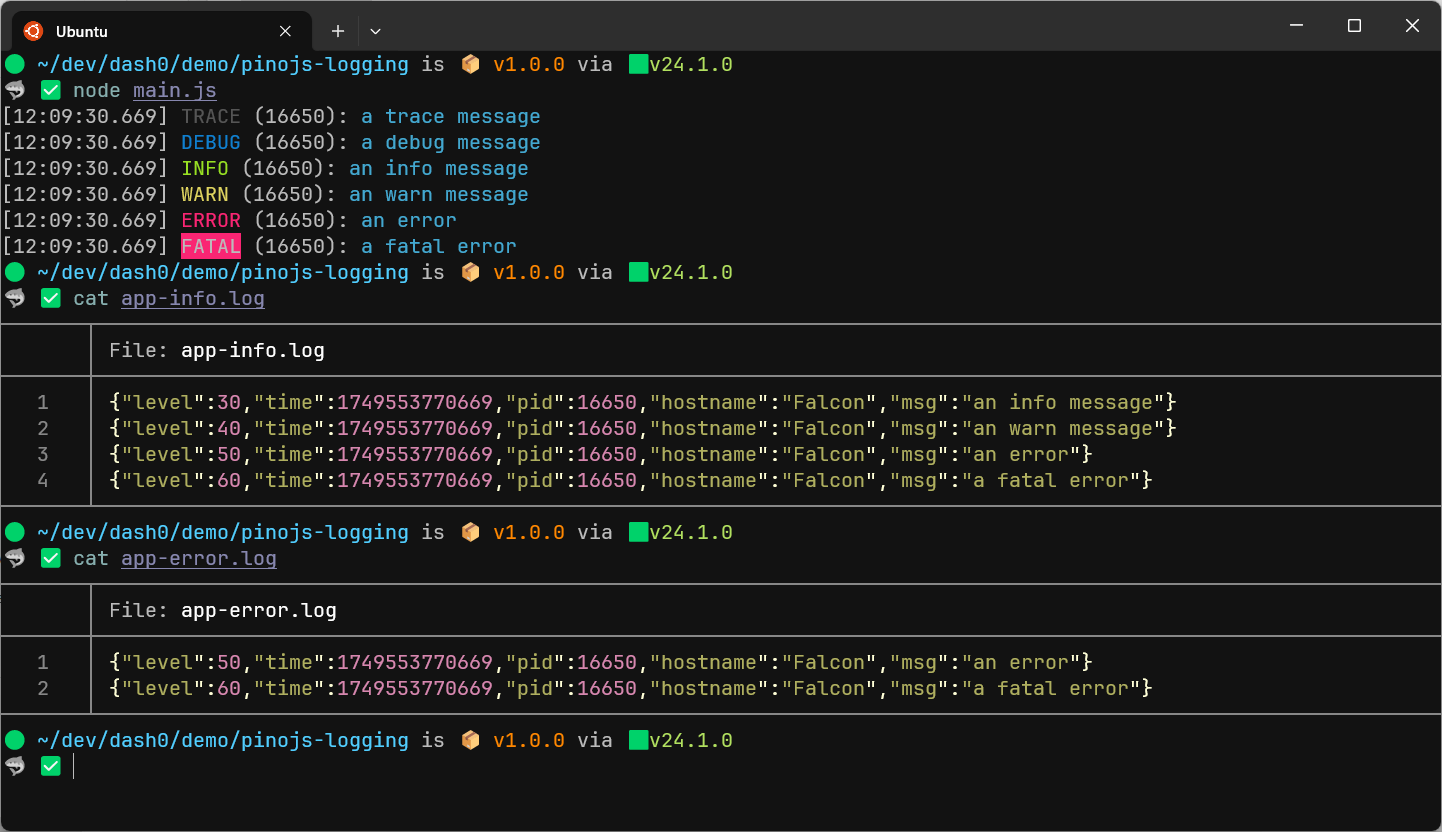Click Node.js green icon on first prompt line

[x=638, y=65]
